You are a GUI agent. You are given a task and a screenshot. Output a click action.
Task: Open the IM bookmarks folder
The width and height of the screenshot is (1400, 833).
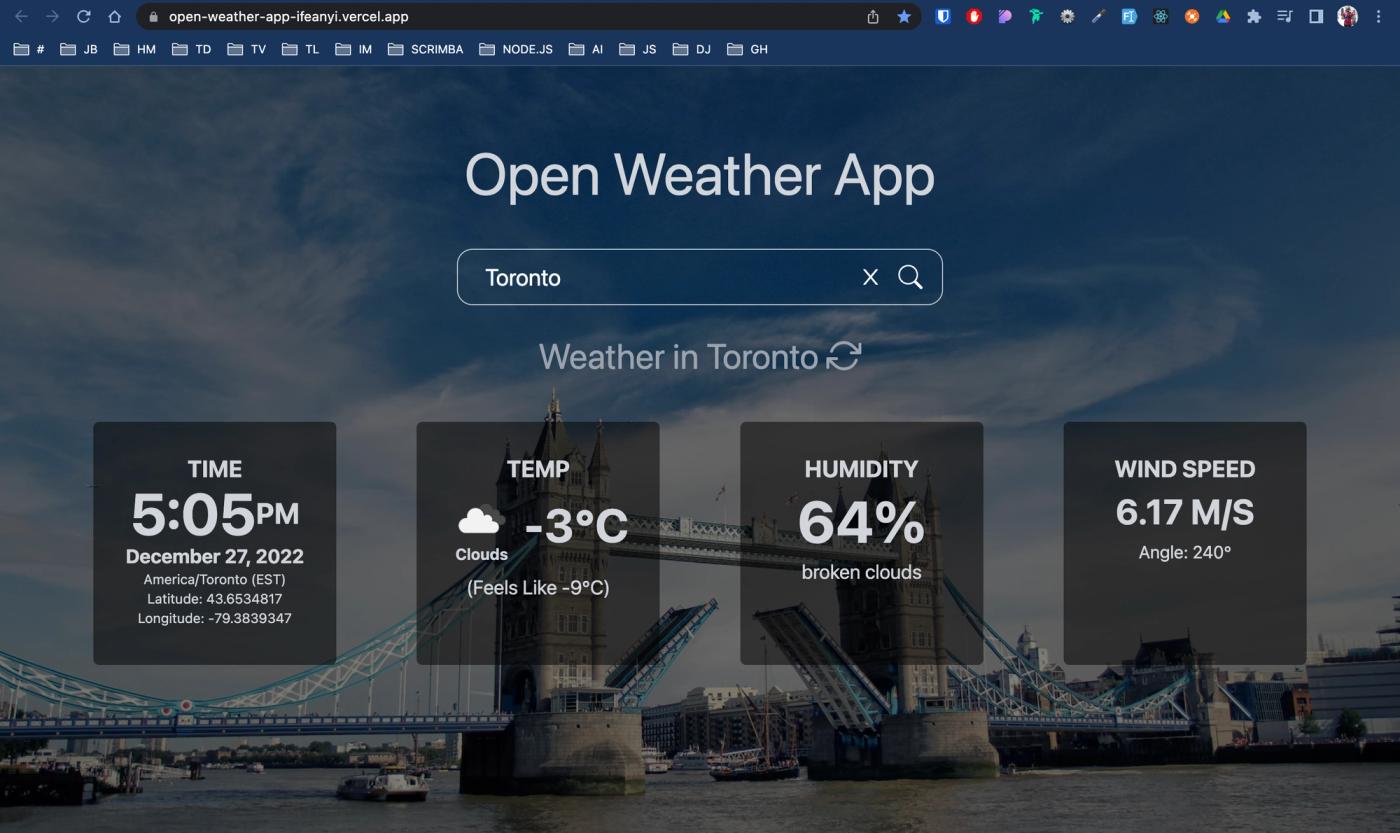pyautogui.click(x=354, y=49)
